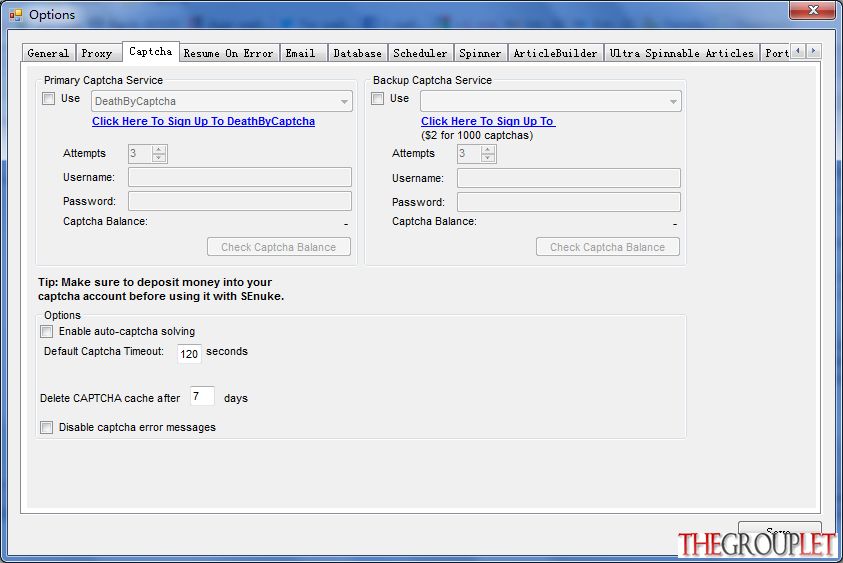Screen dimensions: 843x563
Task: Decrease backup Attempts spinner value
Action: tap(488, 158)
